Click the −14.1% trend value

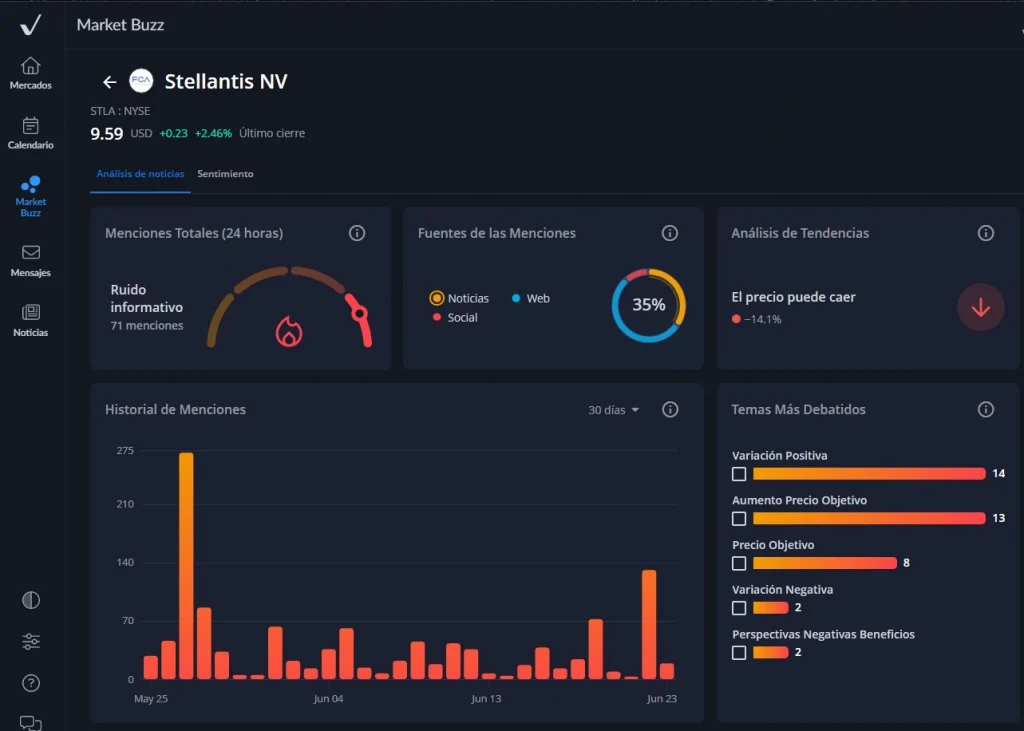tap(763, 319)
